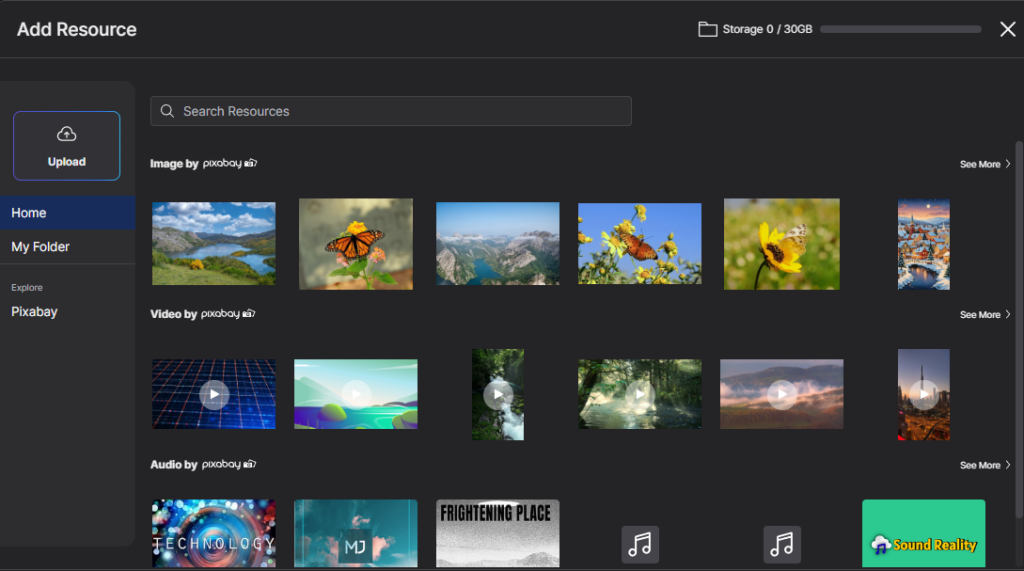Screen dimensions: 1024x571
Task: Play the blue grid video
Action: click(x=214, y=394)
